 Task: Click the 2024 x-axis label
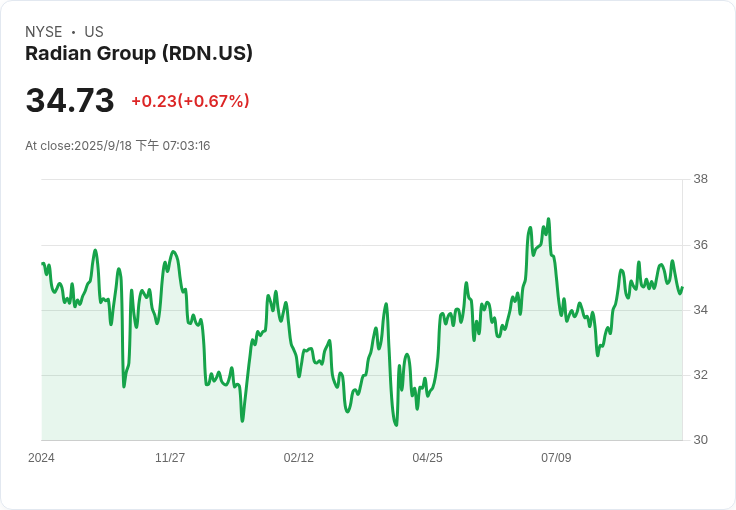[41, 458]
